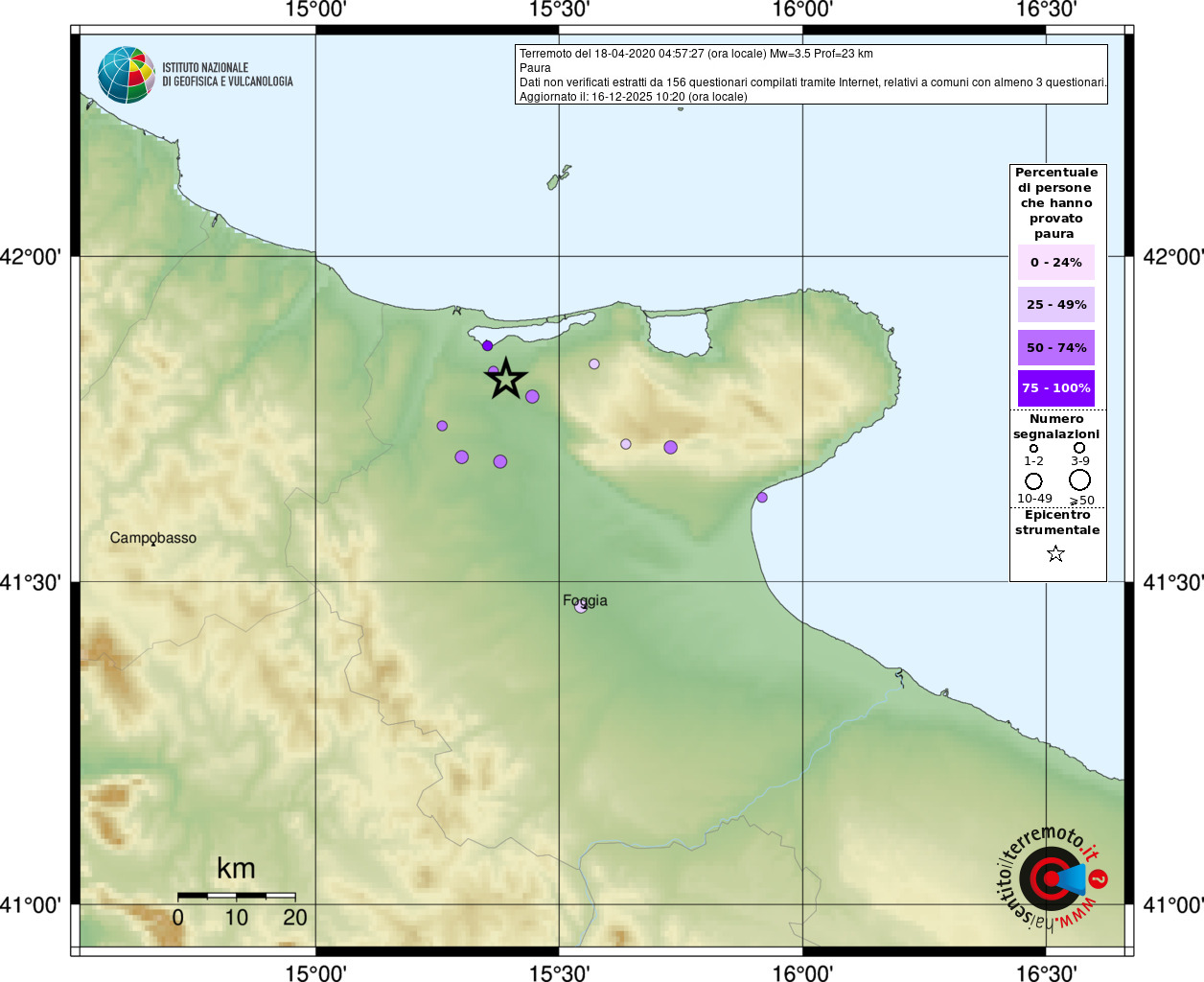
Task: Click the 15°00' label on the bottom axis
Action: tap(315, 973)
